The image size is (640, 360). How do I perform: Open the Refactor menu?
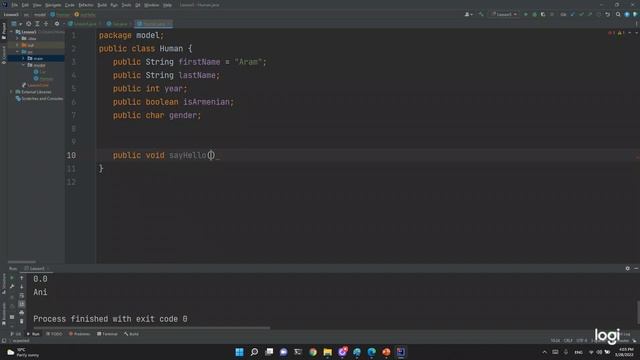86,5
